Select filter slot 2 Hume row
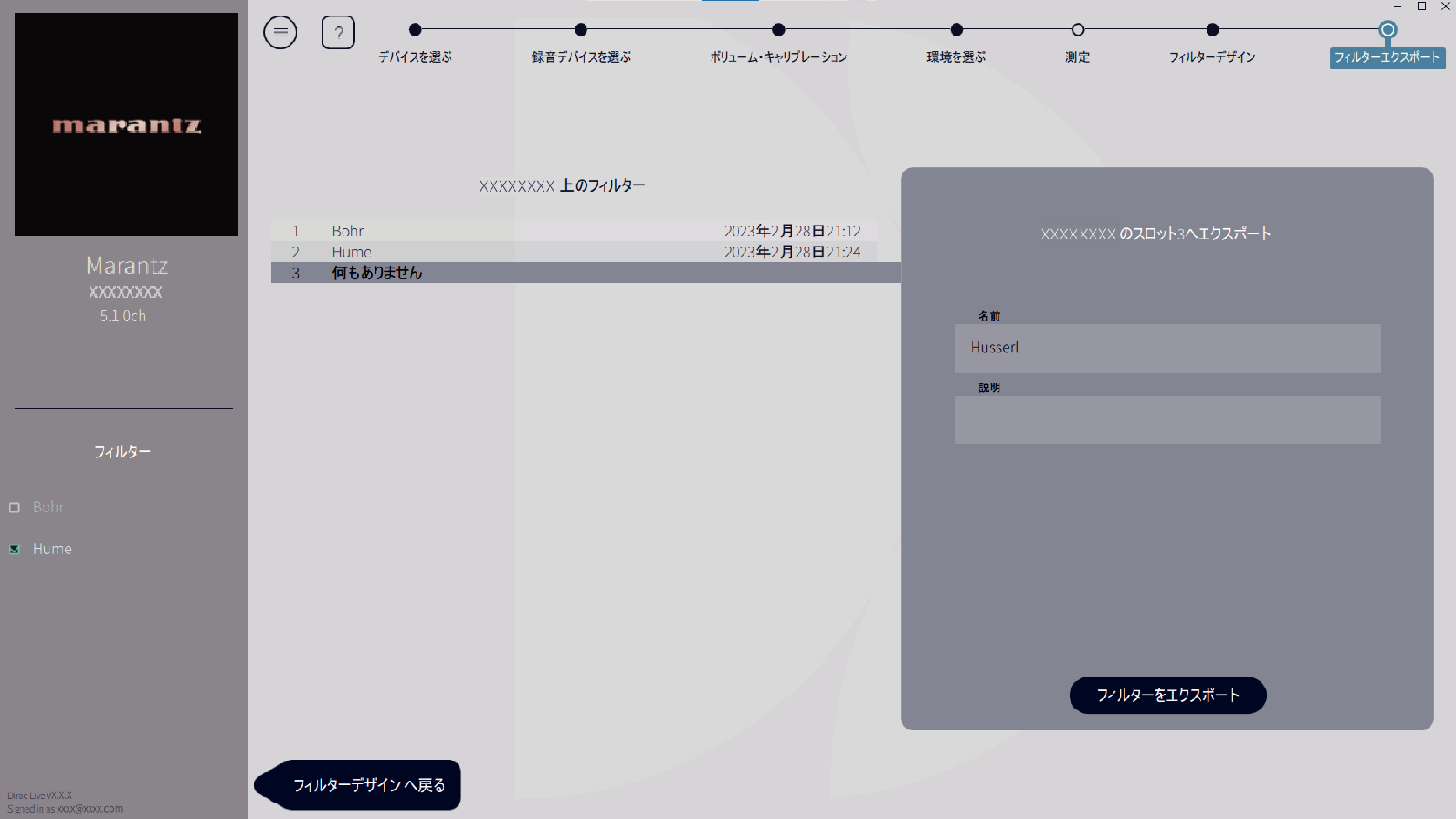 (x=573, y=252)
